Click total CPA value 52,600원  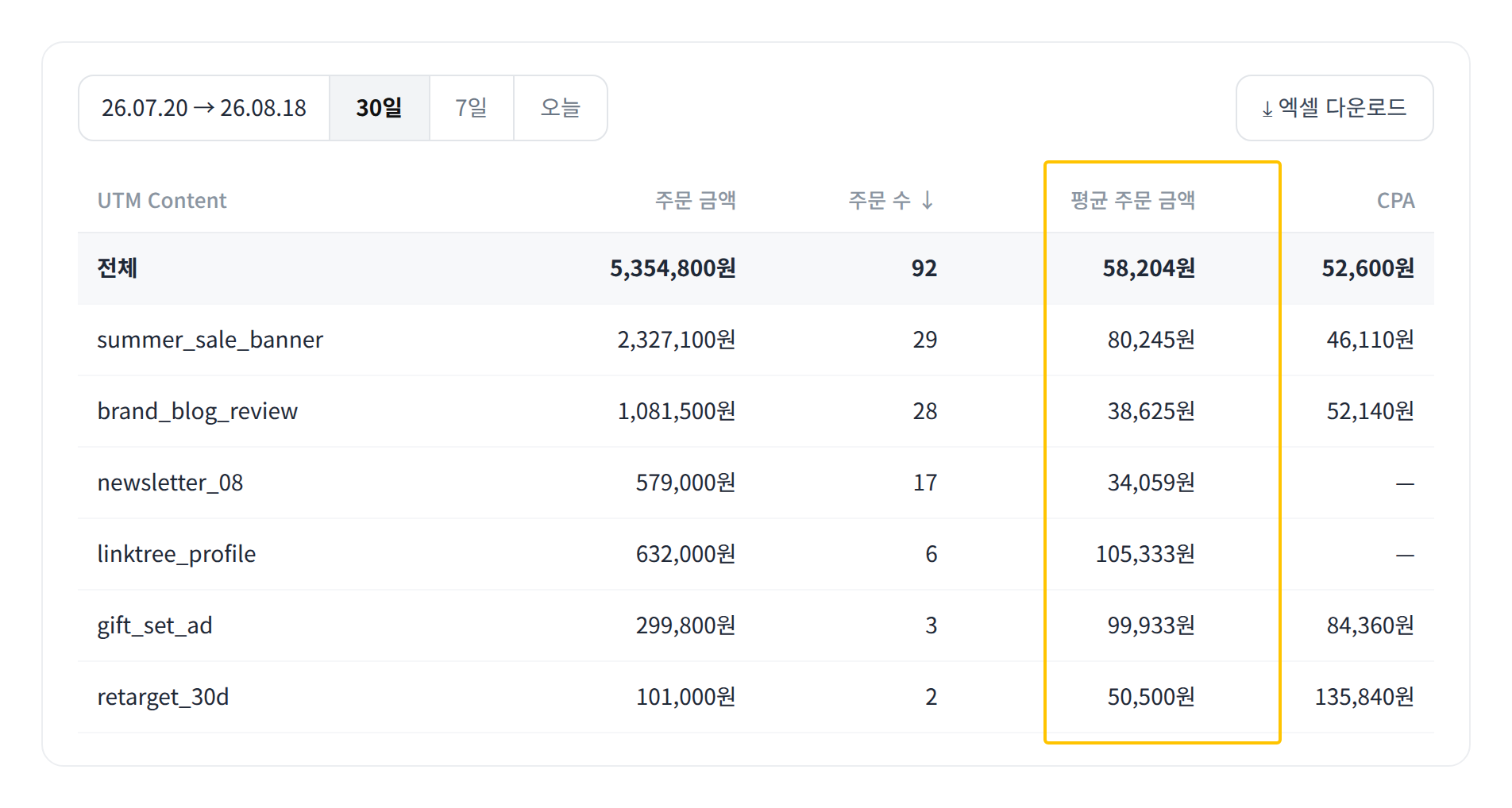[x=1368, y=268]
